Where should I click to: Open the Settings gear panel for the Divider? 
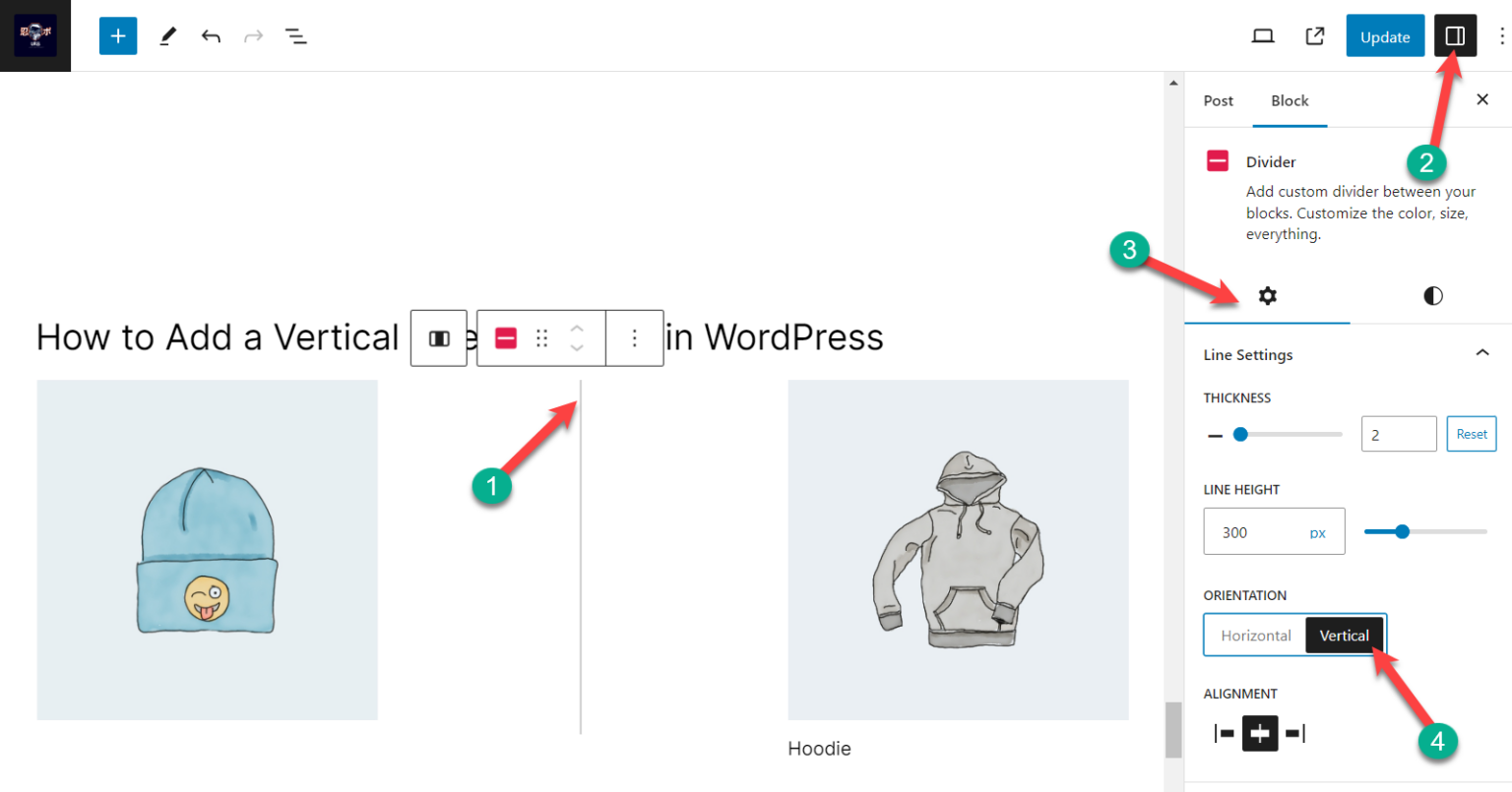(1267, 295)
